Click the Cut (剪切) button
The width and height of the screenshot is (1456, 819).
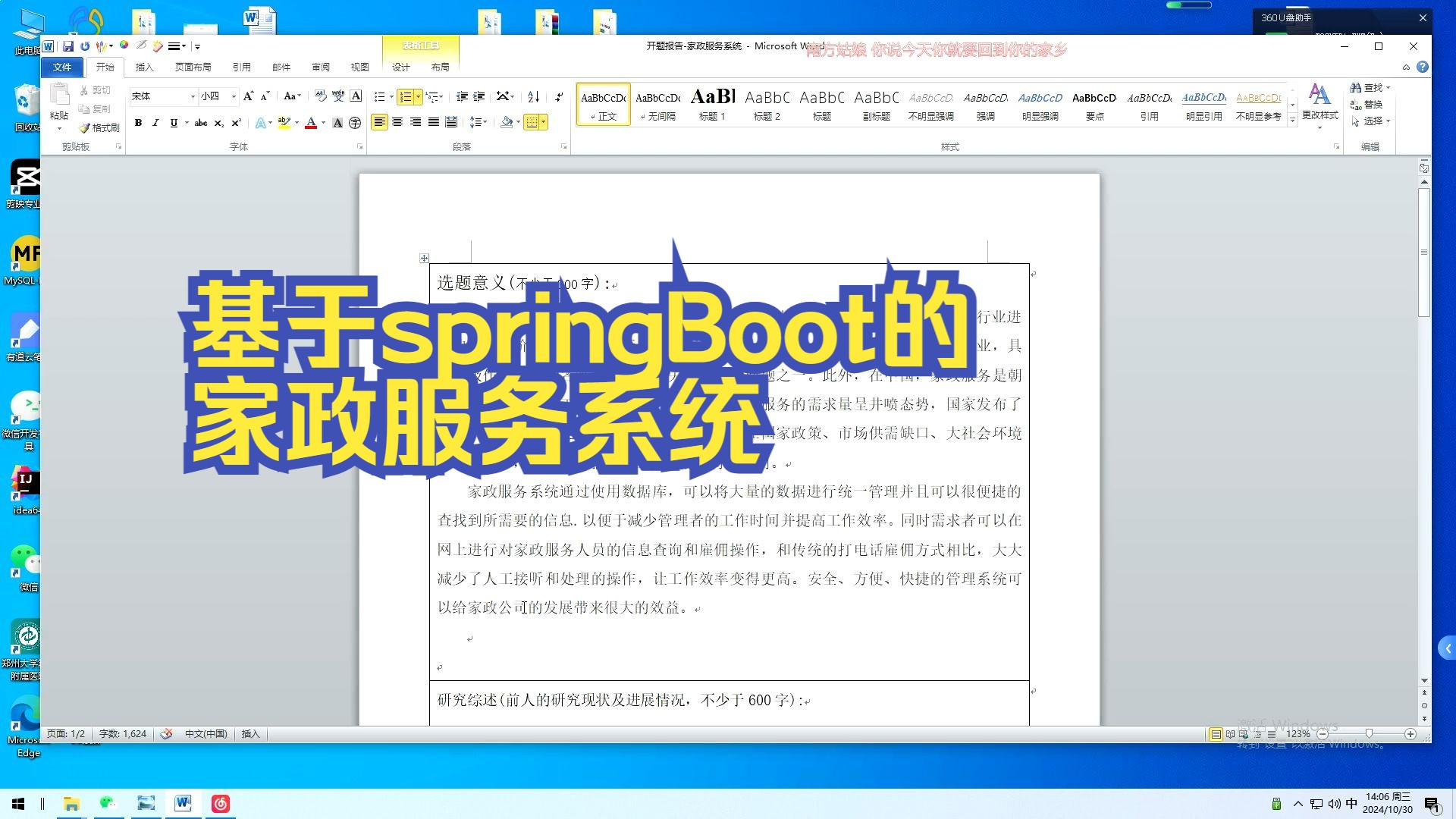95,90
